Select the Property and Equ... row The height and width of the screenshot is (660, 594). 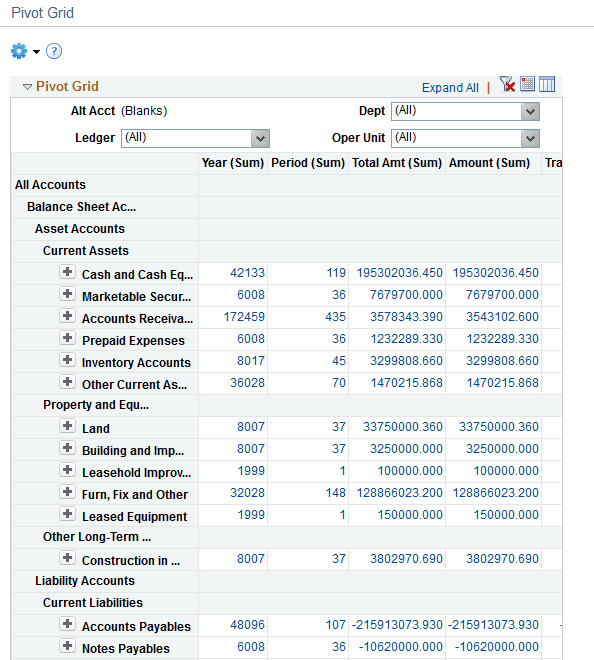[96, 405]
